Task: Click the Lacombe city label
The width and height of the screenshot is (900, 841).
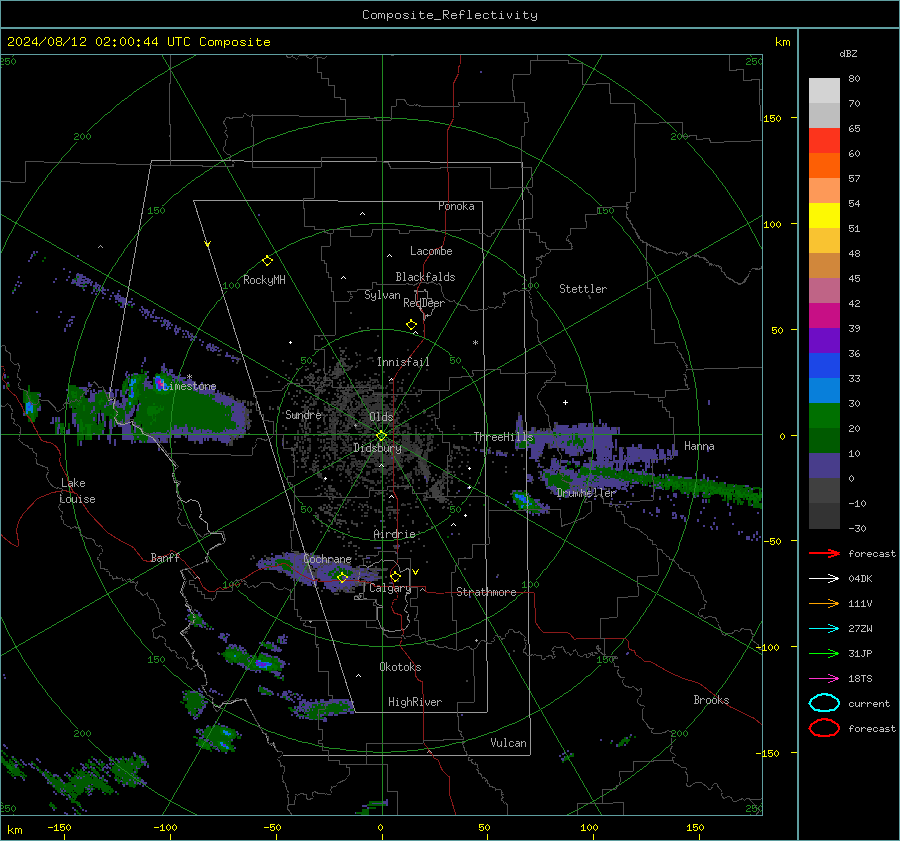Action: (431, 251)
